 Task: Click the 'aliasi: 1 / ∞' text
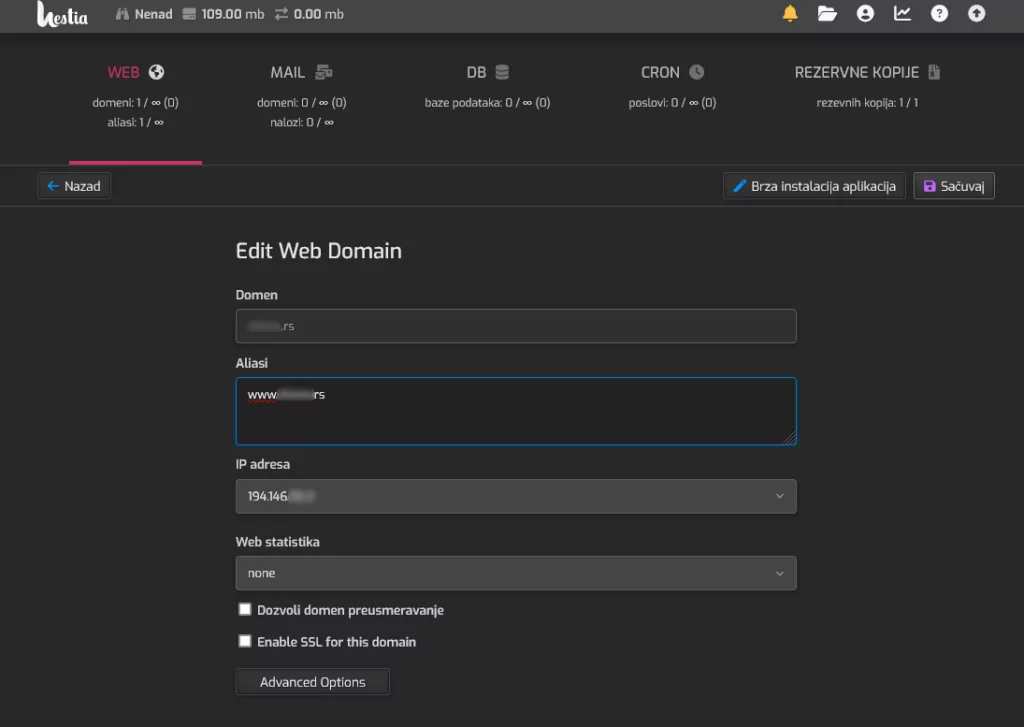click(x=135, y=122)
